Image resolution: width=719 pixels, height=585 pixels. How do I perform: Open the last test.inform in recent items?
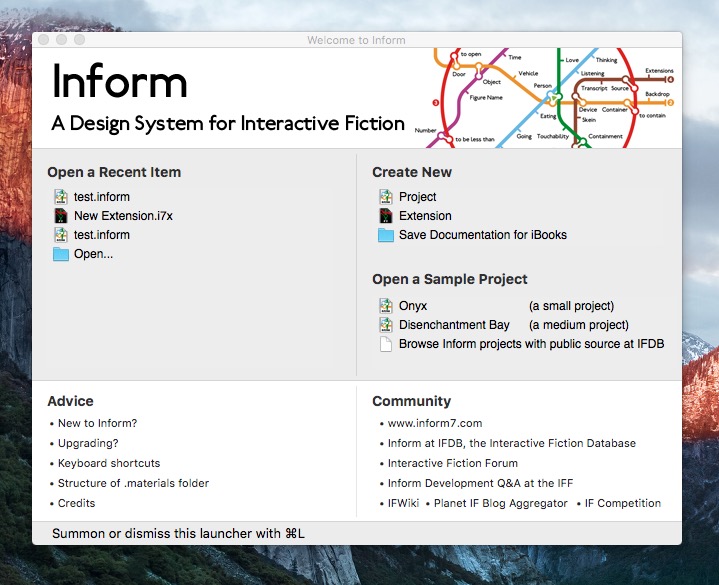(x=101, y=235)
